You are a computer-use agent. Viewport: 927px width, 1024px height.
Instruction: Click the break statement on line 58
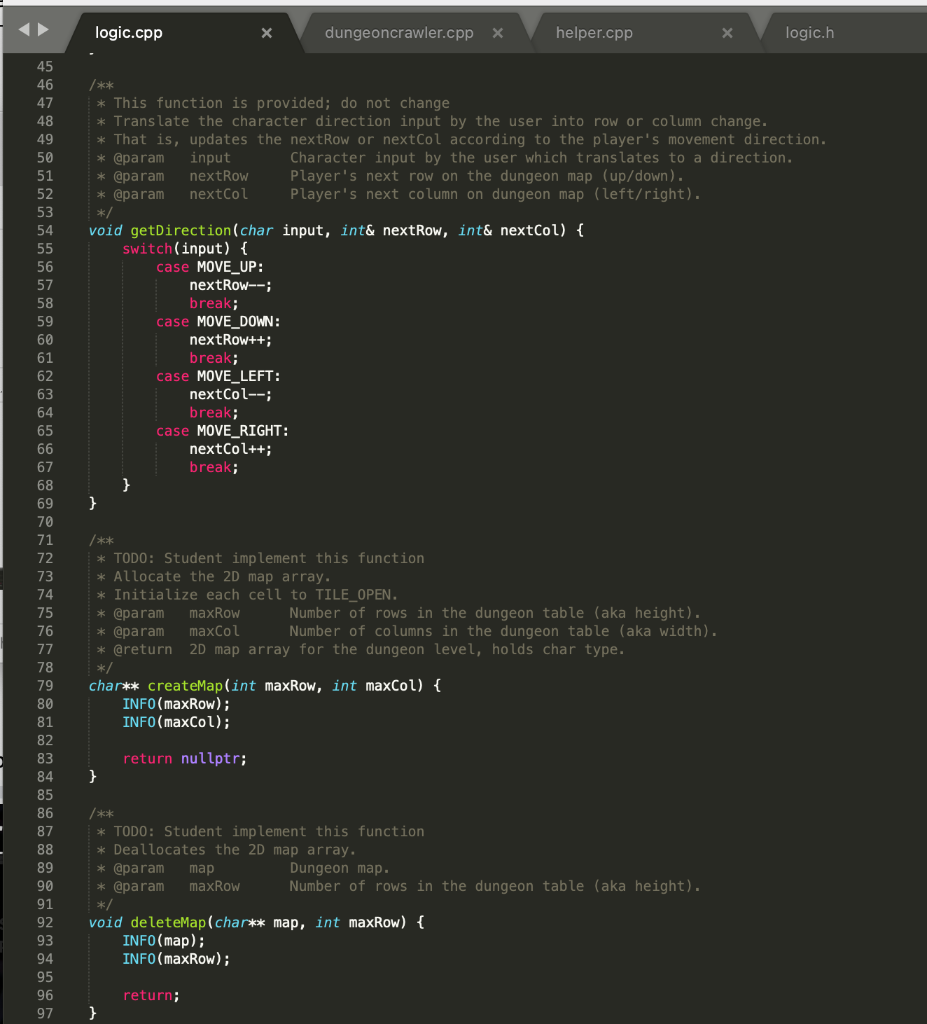(x=210, y=303)
